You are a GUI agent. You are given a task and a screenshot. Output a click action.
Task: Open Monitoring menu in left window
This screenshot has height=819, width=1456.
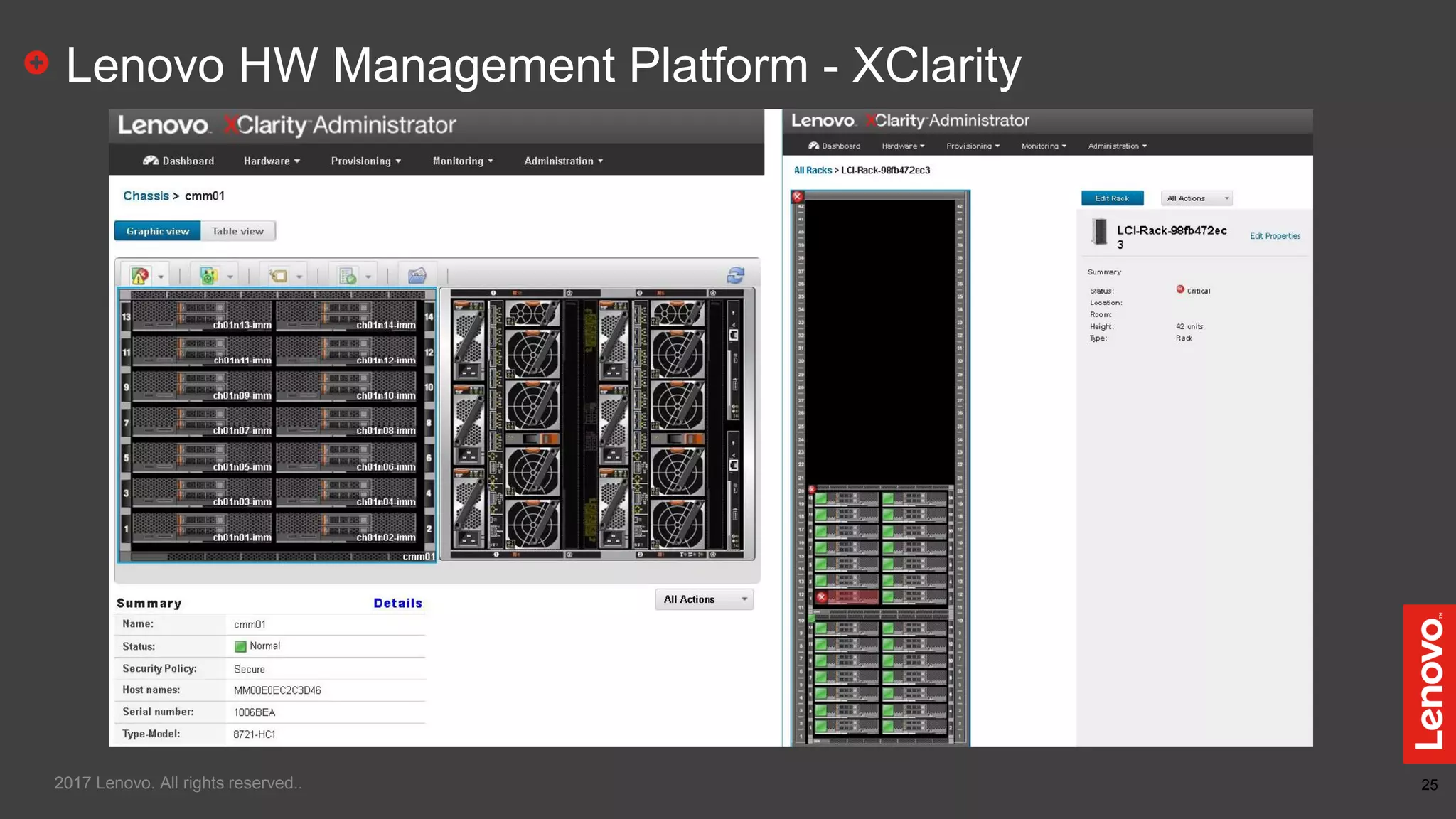463,161
